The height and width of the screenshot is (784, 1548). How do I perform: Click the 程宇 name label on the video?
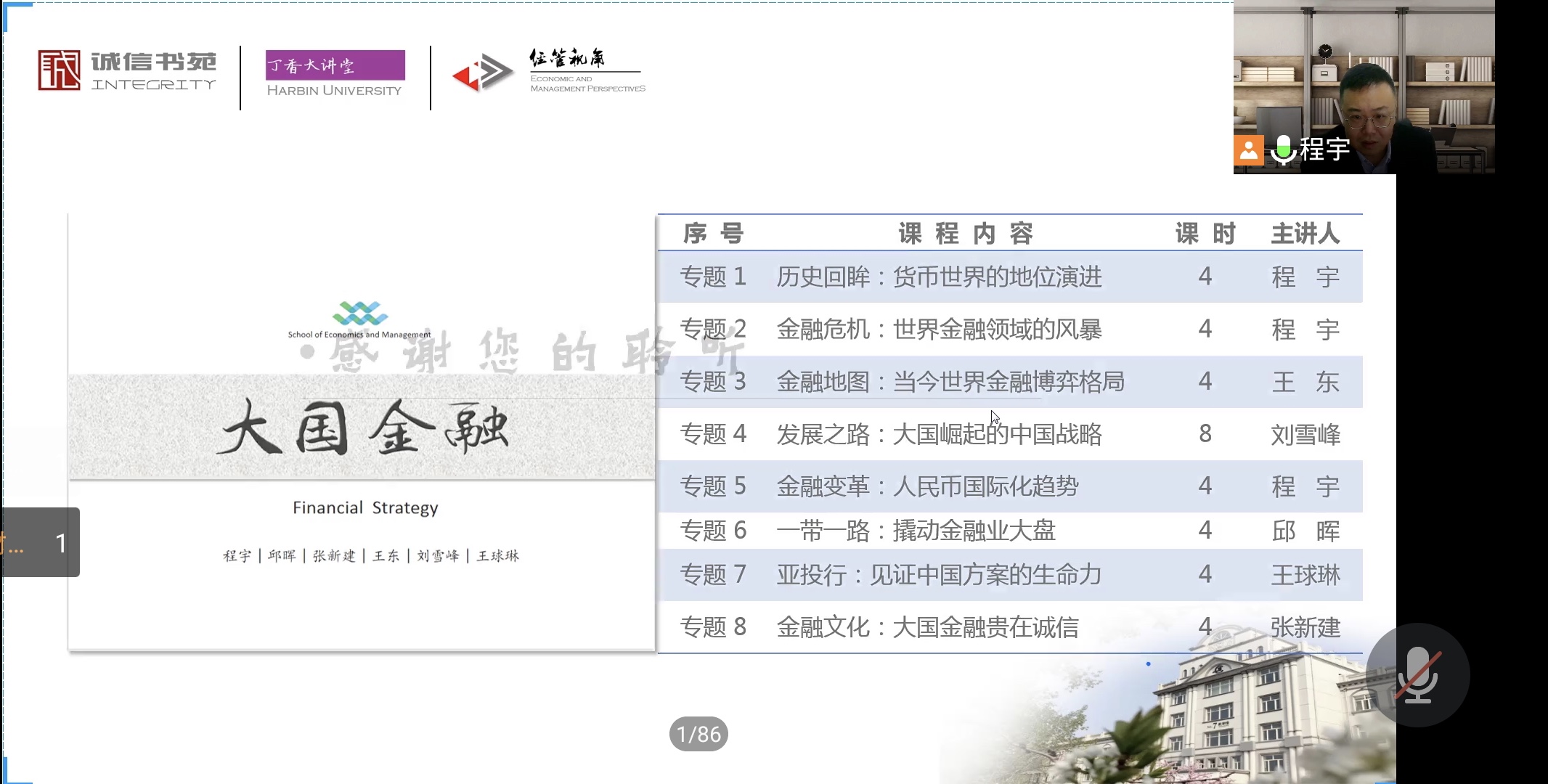[1324, 150]
